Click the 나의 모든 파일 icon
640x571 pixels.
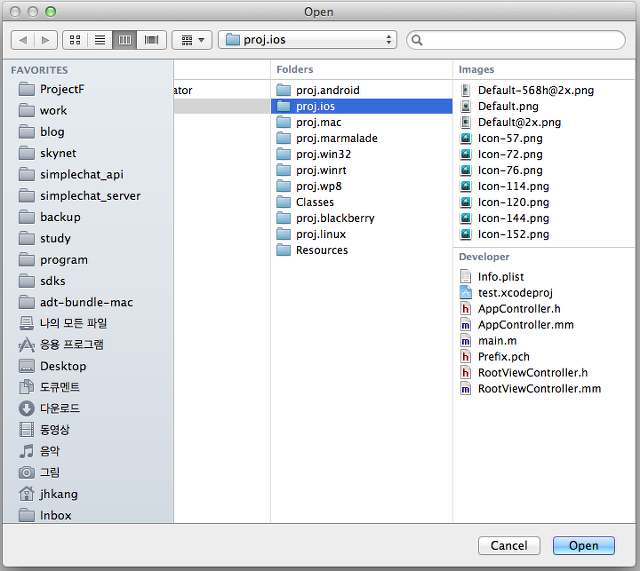click(27, 323)
